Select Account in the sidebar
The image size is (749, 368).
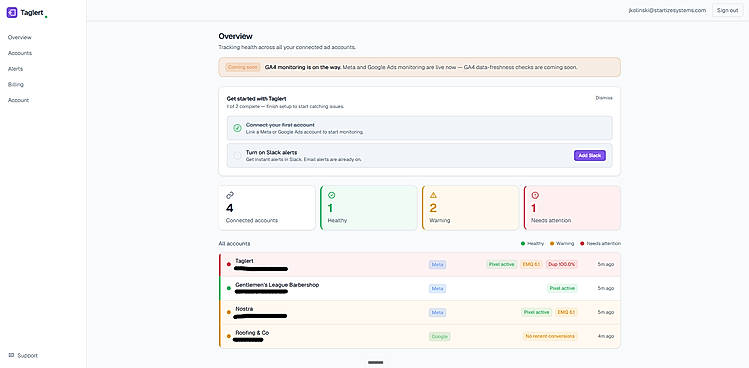coord(18,100)
